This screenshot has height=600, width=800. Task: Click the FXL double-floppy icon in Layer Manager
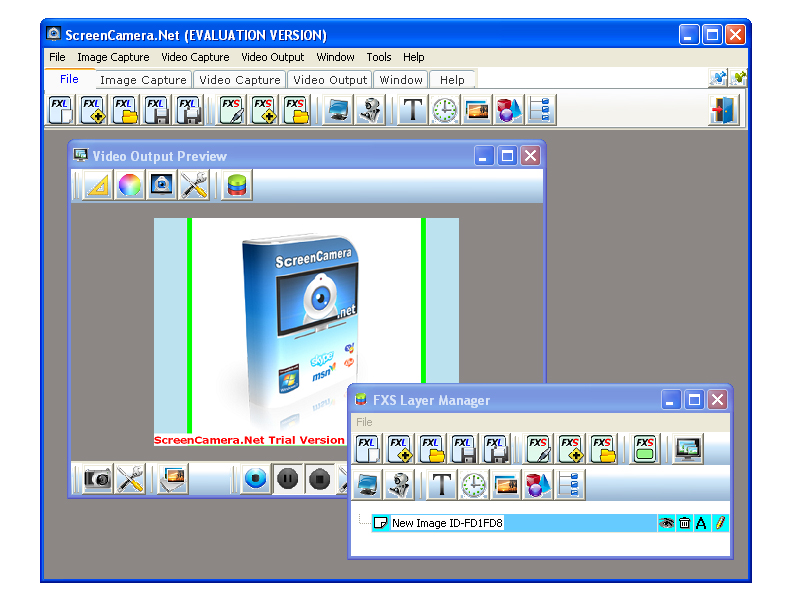tap(496, 449)
